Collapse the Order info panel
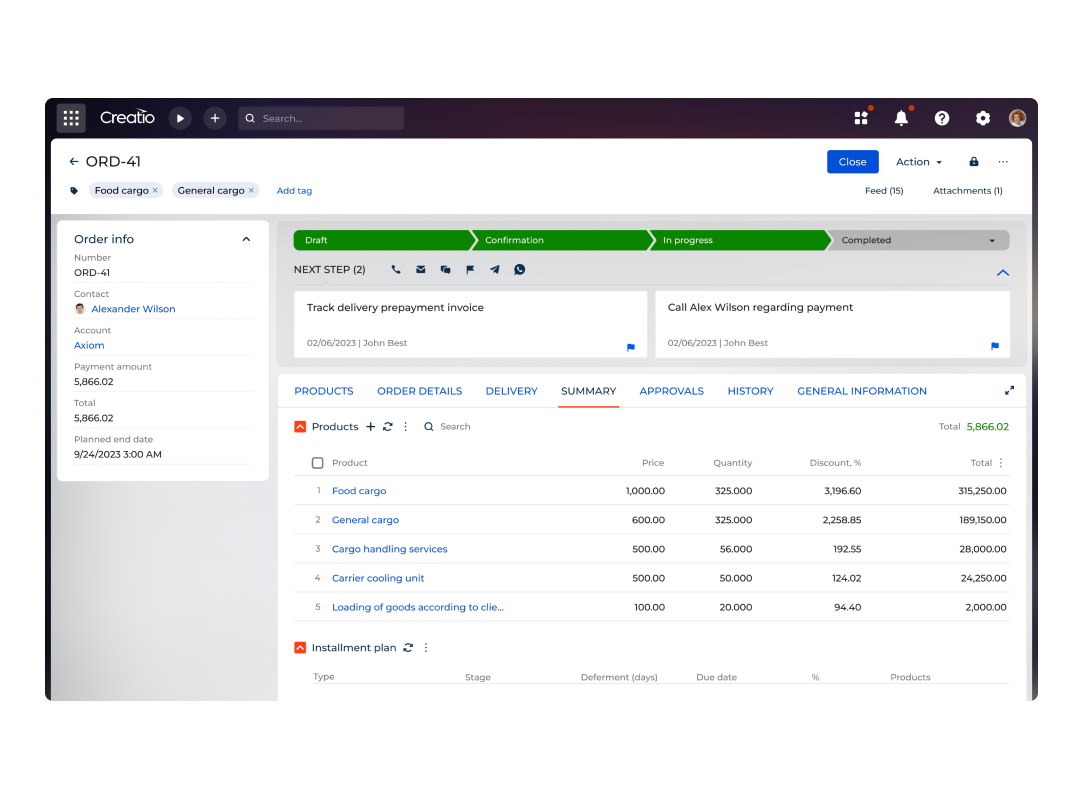 pyautogui.click(x=246, y=239)
